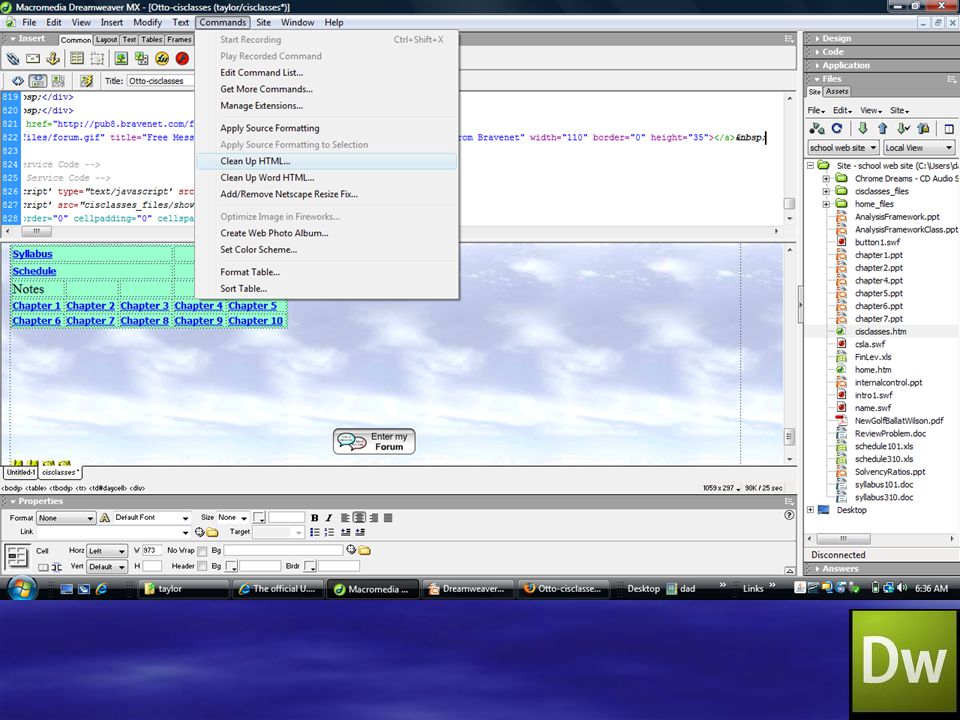The width and height of the screenshot is (960, 720).
Task: Toggle Align Right text button
Action: 373,518
